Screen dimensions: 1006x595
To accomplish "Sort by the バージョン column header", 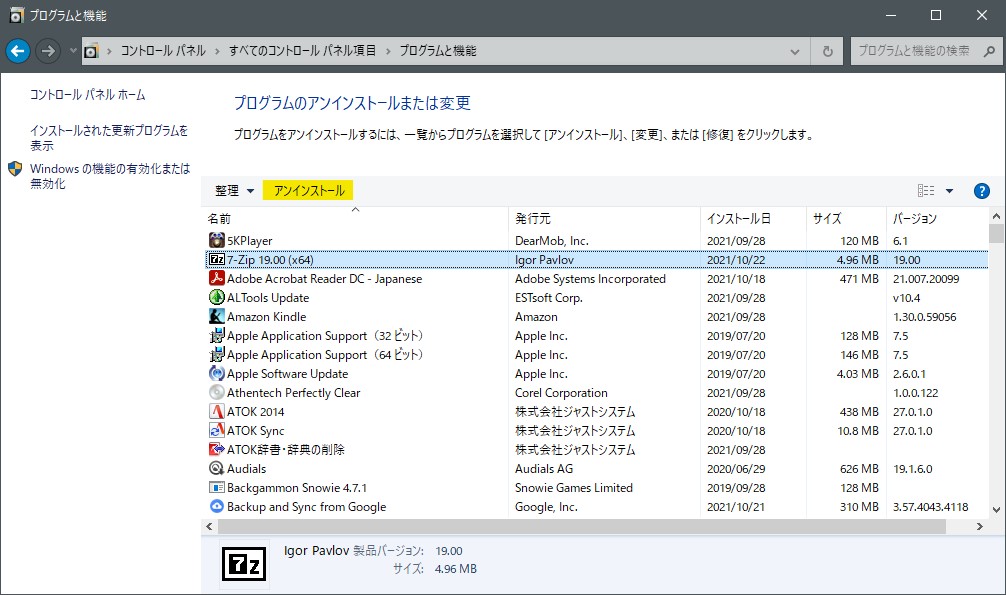I will point(937,218).
